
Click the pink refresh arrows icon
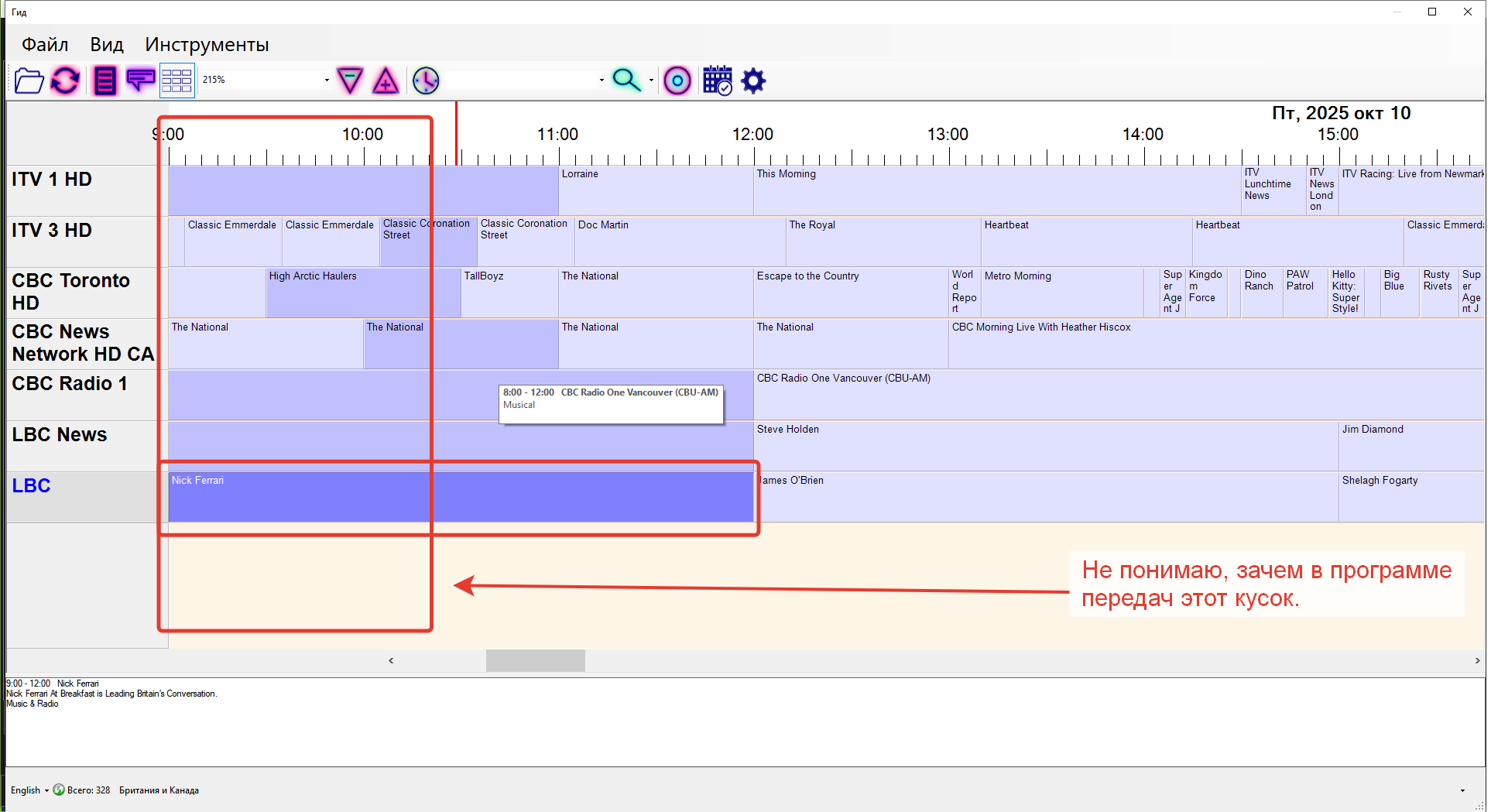coord(65,81)
